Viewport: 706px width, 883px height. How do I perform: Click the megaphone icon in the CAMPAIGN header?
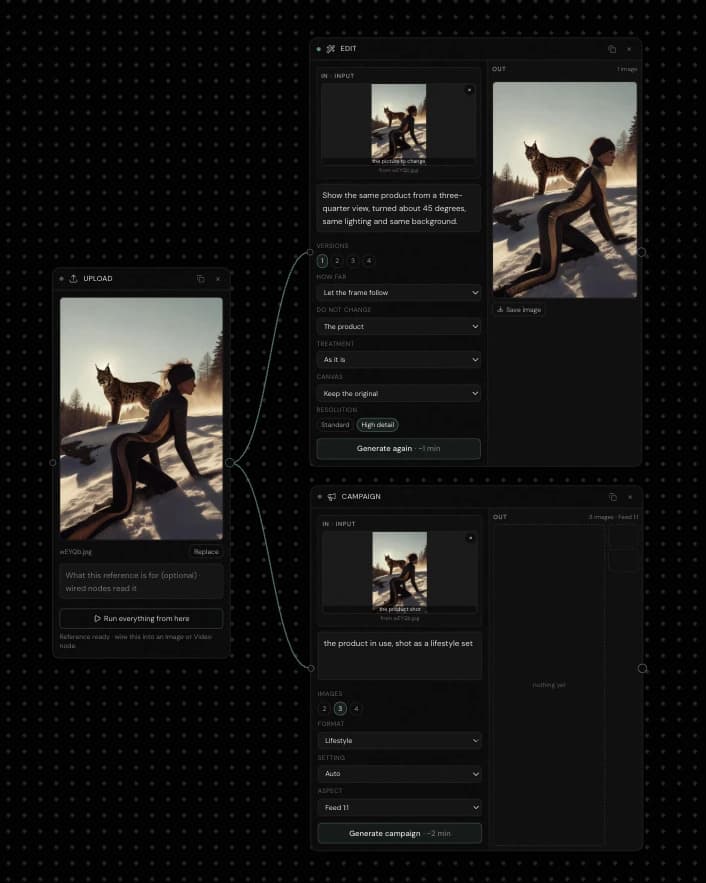point(332,497)
